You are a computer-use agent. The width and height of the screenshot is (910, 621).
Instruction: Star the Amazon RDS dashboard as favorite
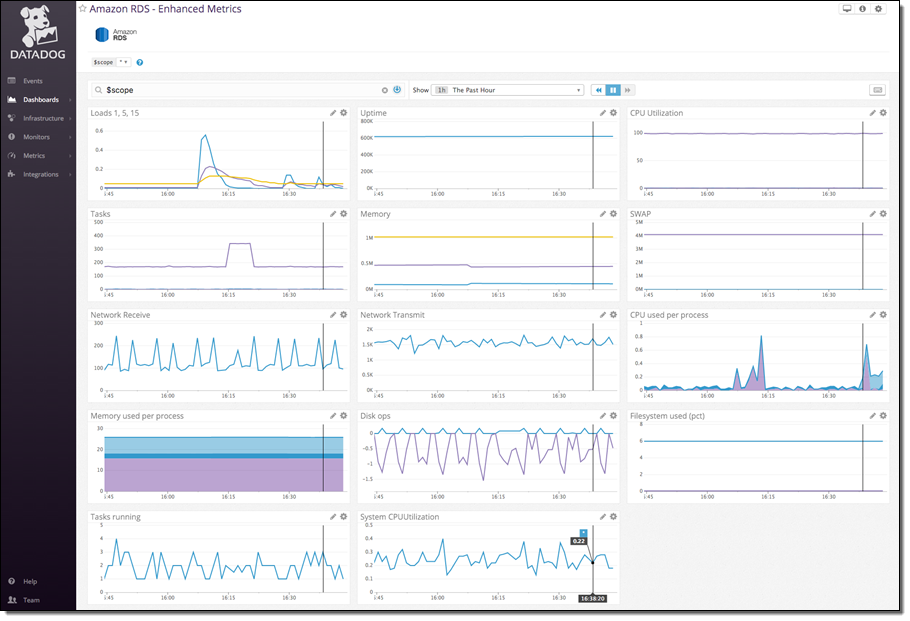coord(83,9)
